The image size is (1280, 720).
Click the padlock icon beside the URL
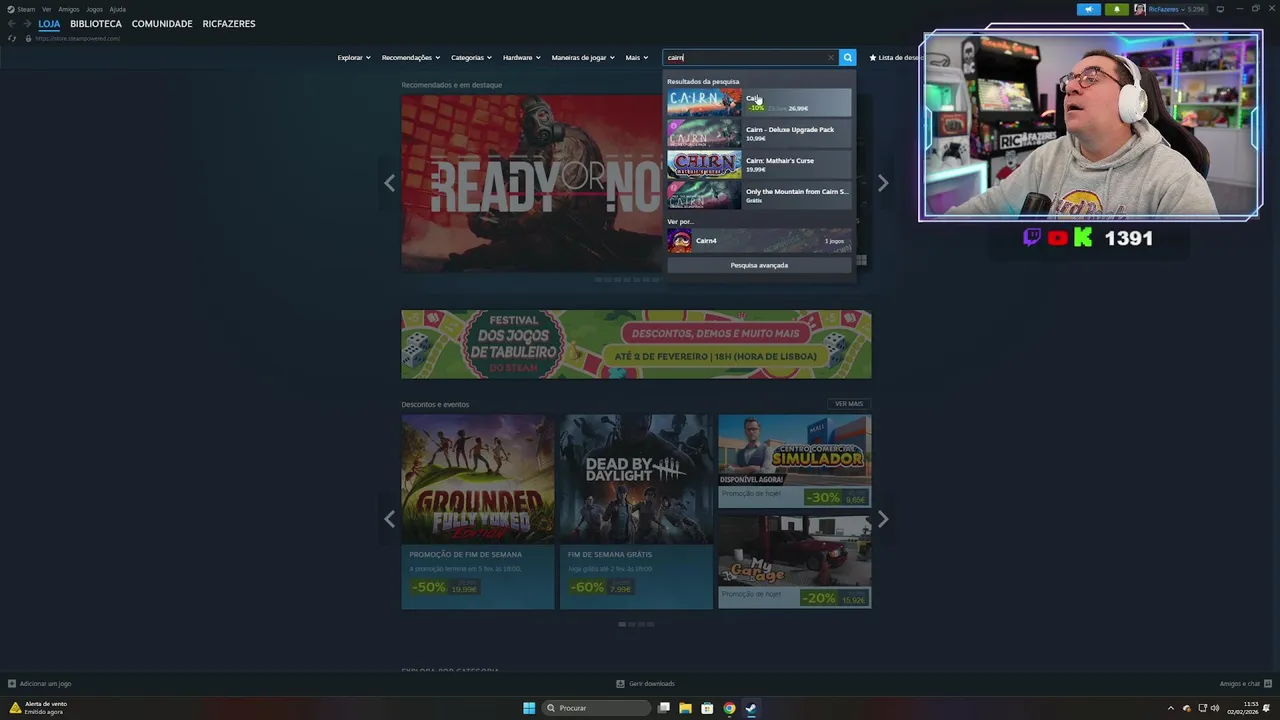pyautogui.click(x=28, y=38)
